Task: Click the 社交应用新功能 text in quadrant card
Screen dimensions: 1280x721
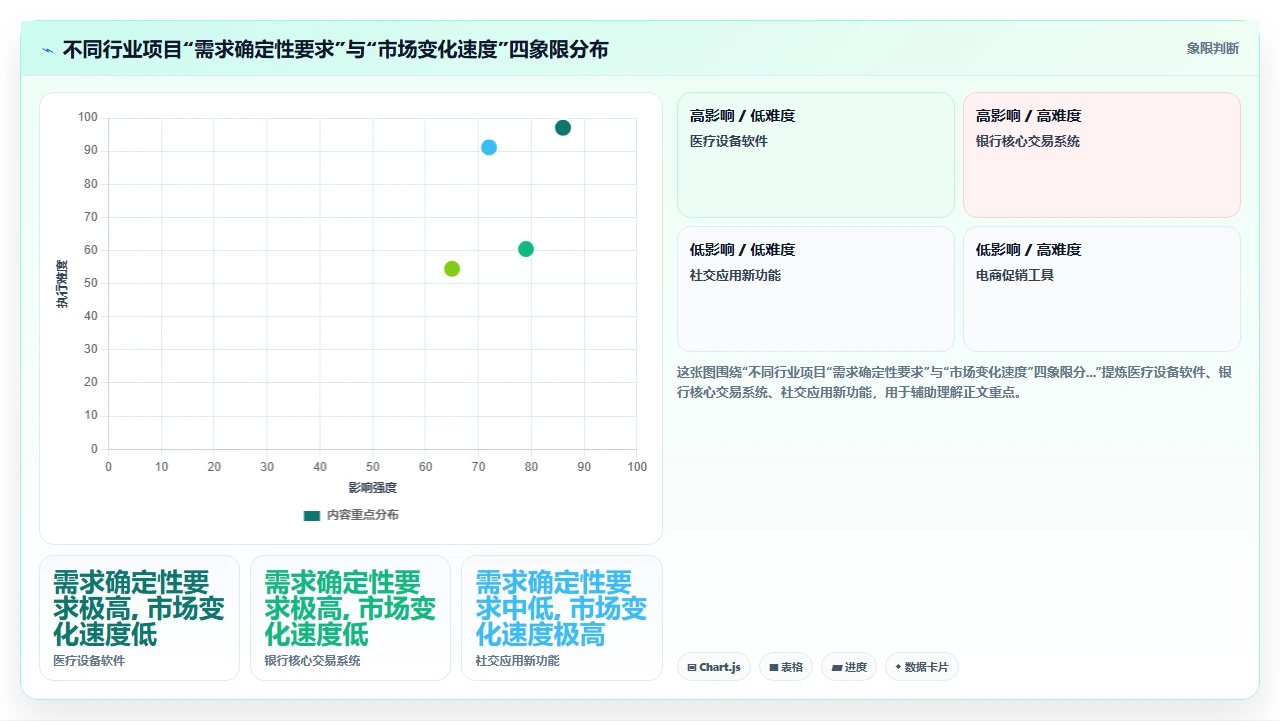Action: [x=736, y=275]
